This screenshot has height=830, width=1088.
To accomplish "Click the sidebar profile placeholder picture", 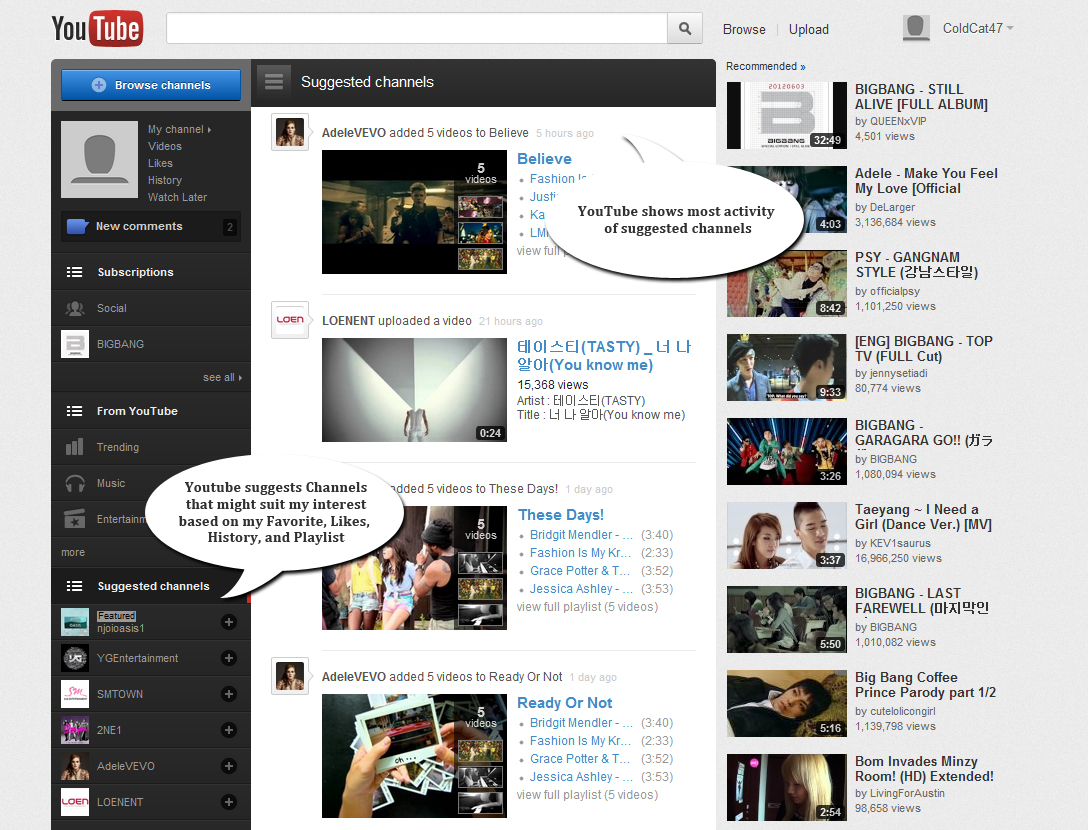I will tap(99, 160).
